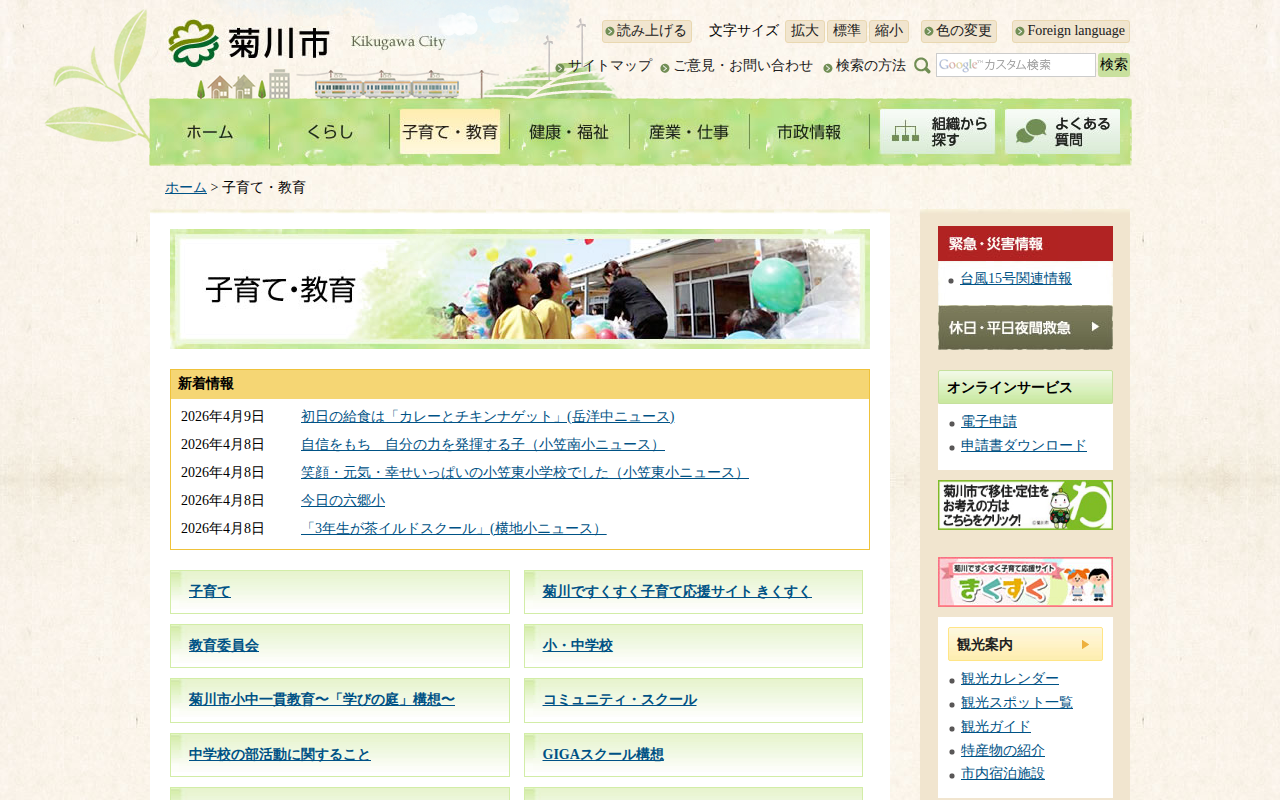Open the サイトマップ link
Image resolution: width=1280 pixels, height=800 pixels.
(x=610, y=66)
